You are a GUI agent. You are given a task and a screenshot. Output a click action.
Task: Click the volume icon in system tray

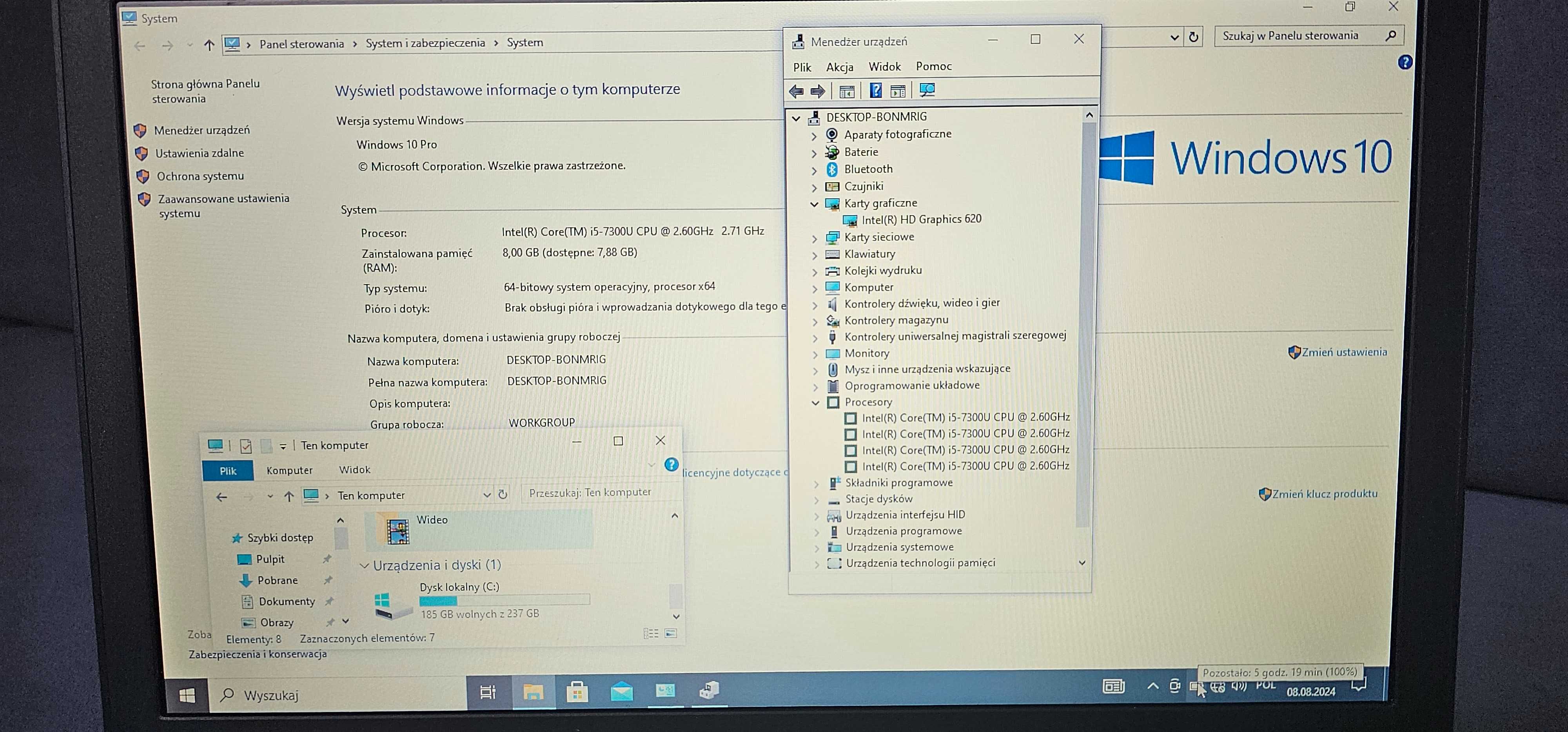[x=1239, y=687]
